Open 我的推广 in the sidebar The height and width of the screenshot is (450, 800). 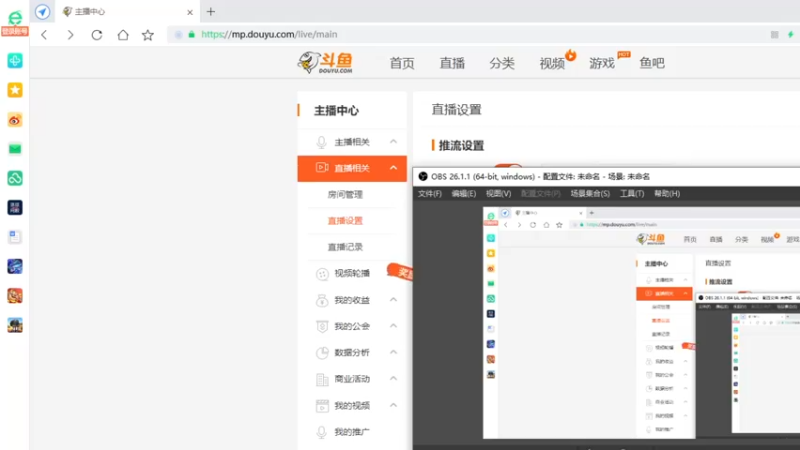352,432
